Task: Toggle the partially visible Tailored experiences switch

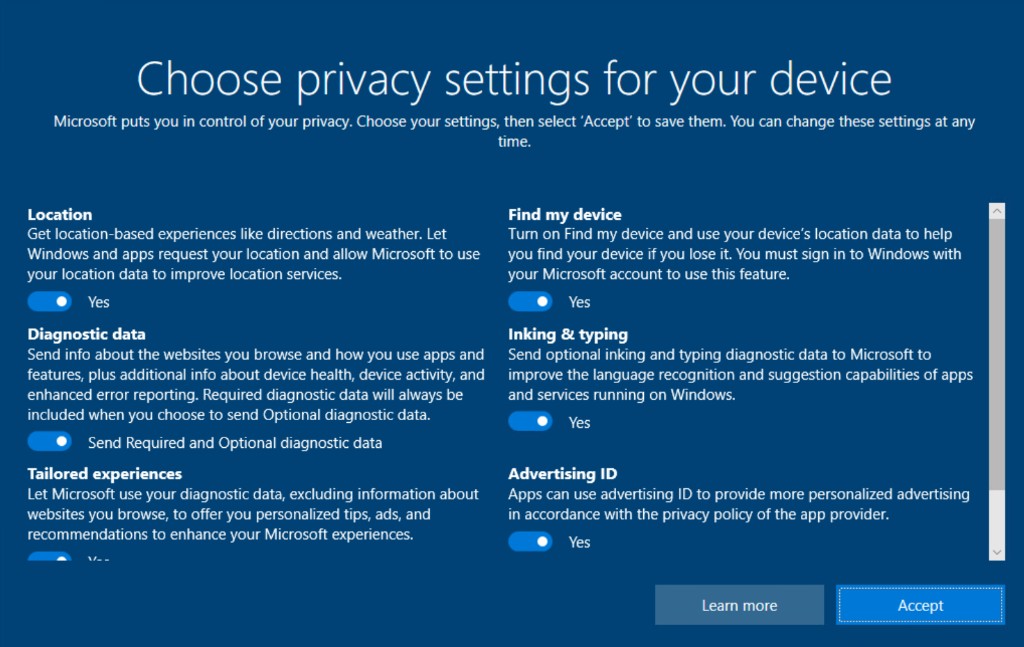Action: (x=50, y=557)
